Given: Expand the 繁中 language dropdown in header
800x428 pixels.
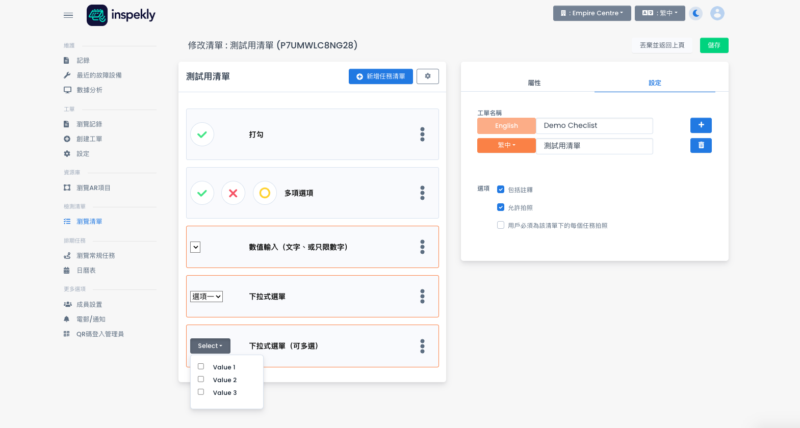Looking at the screenshot, I should tap(659, 13).
